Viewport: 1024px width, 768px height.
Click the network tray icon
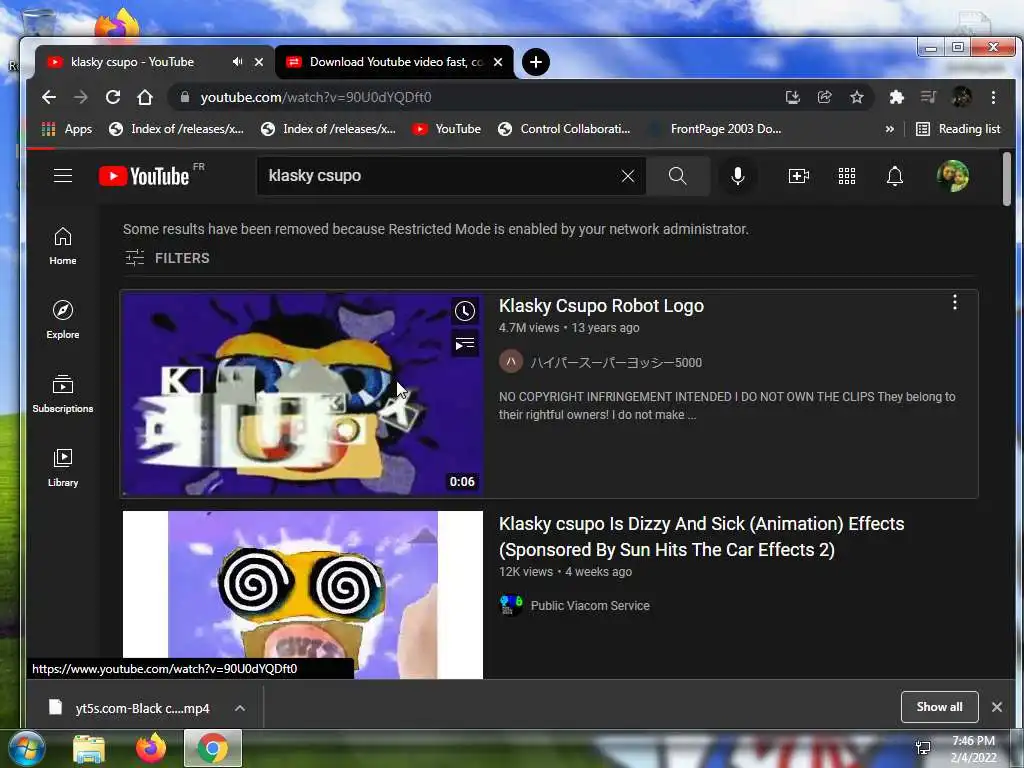pos(923,748)
